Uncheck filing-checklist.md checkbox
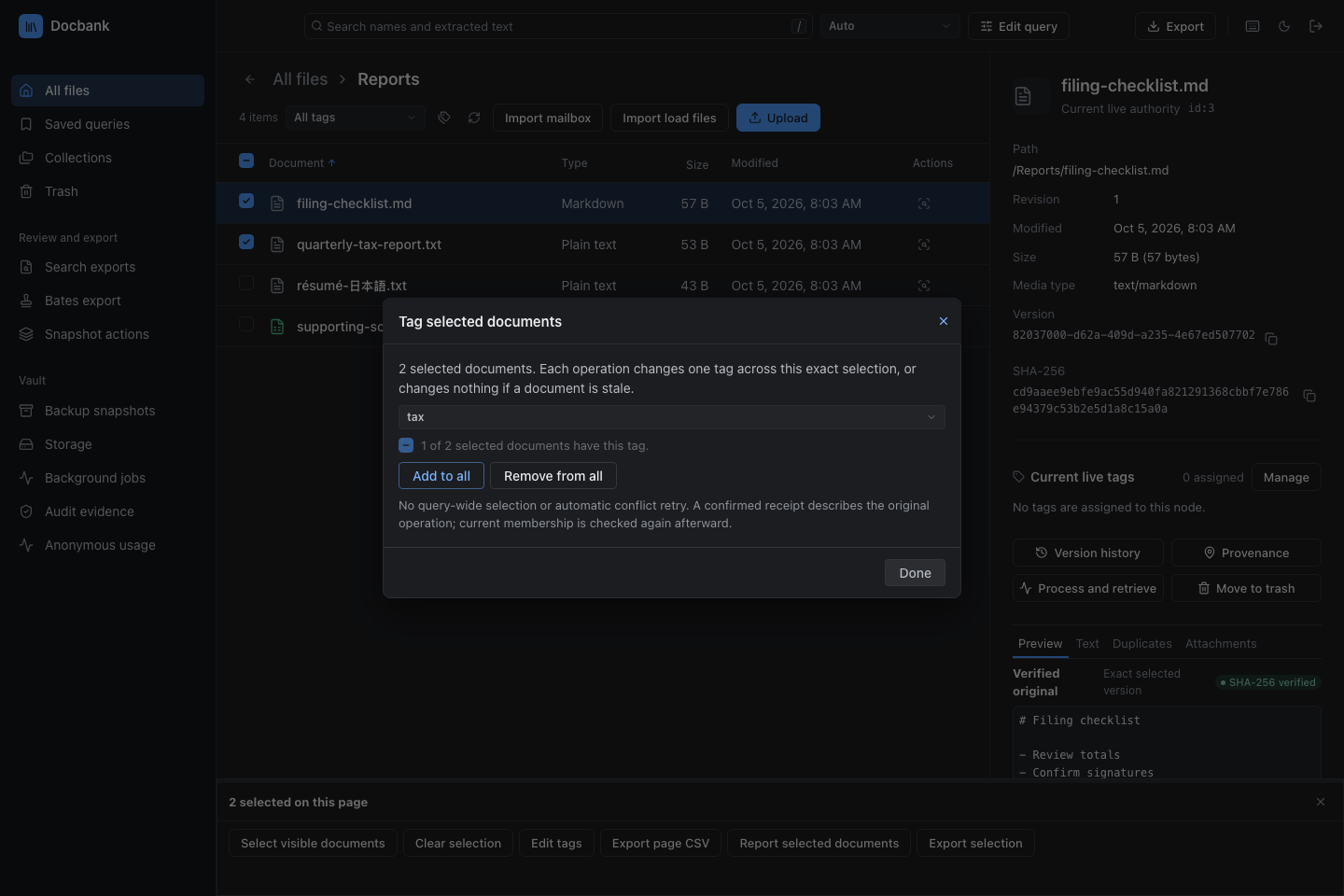 (246, 201)
